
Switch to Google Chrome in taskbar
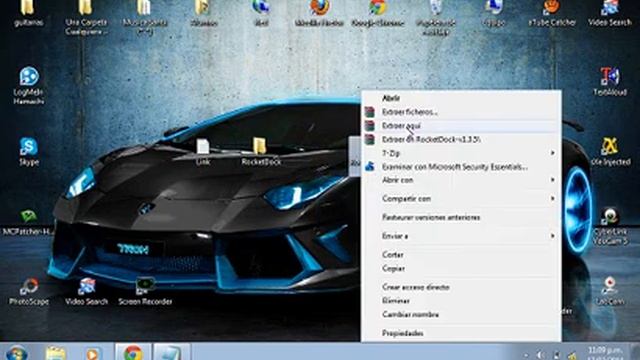133,352
